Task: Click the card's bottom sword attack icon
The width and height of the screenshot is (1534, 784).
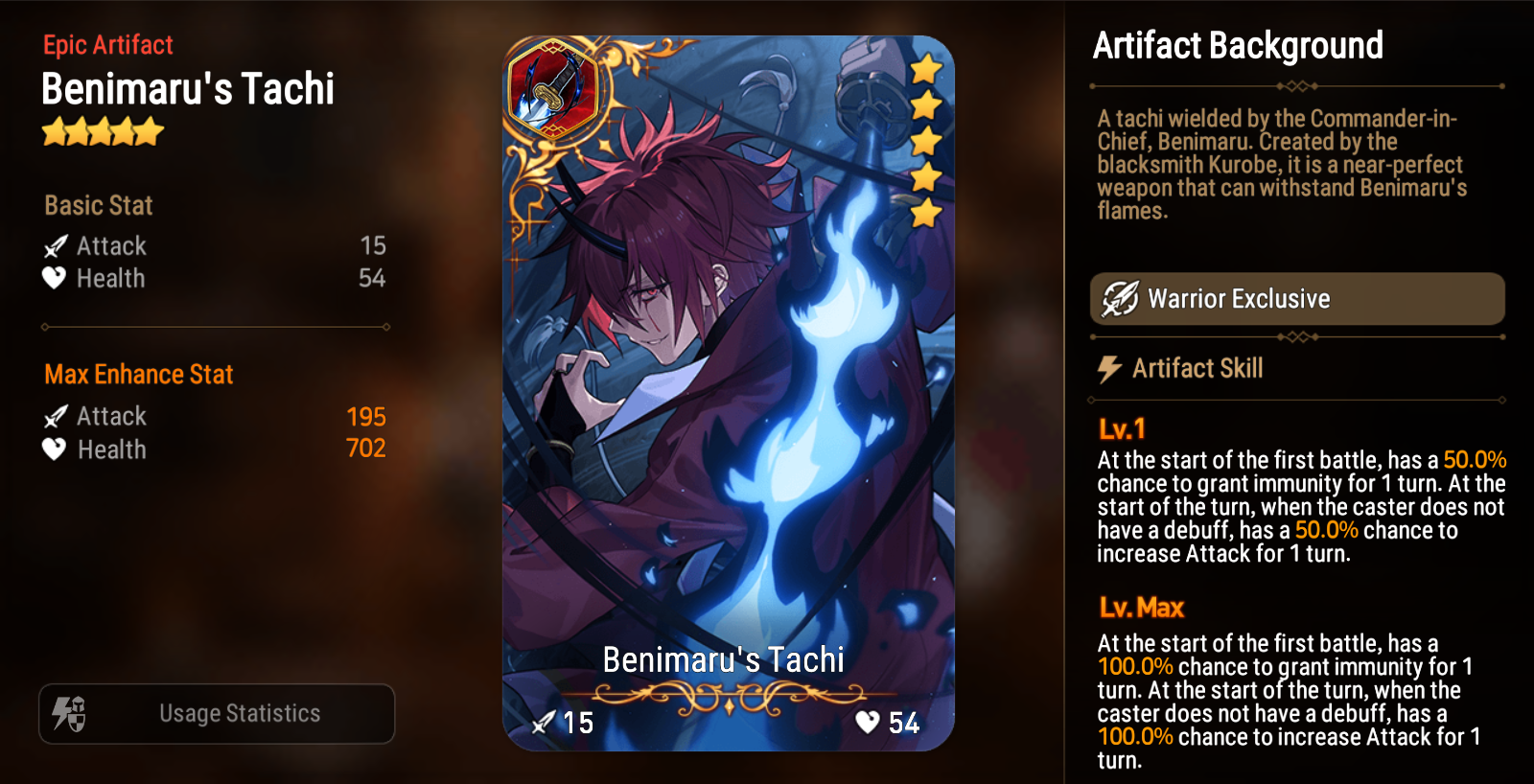Action: [544, 722]
